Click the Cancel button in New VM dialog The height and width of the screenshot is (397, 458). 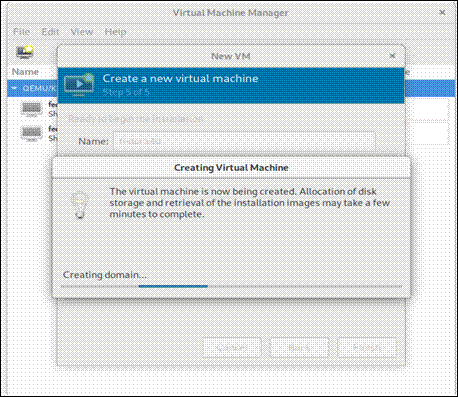tap(232, 348)
